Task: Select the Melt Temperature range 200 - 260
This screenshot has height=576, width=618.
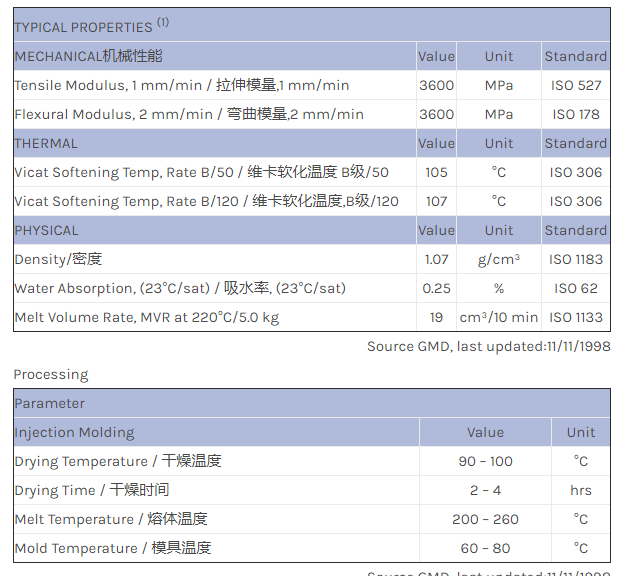Action: (x=485, y=519)
